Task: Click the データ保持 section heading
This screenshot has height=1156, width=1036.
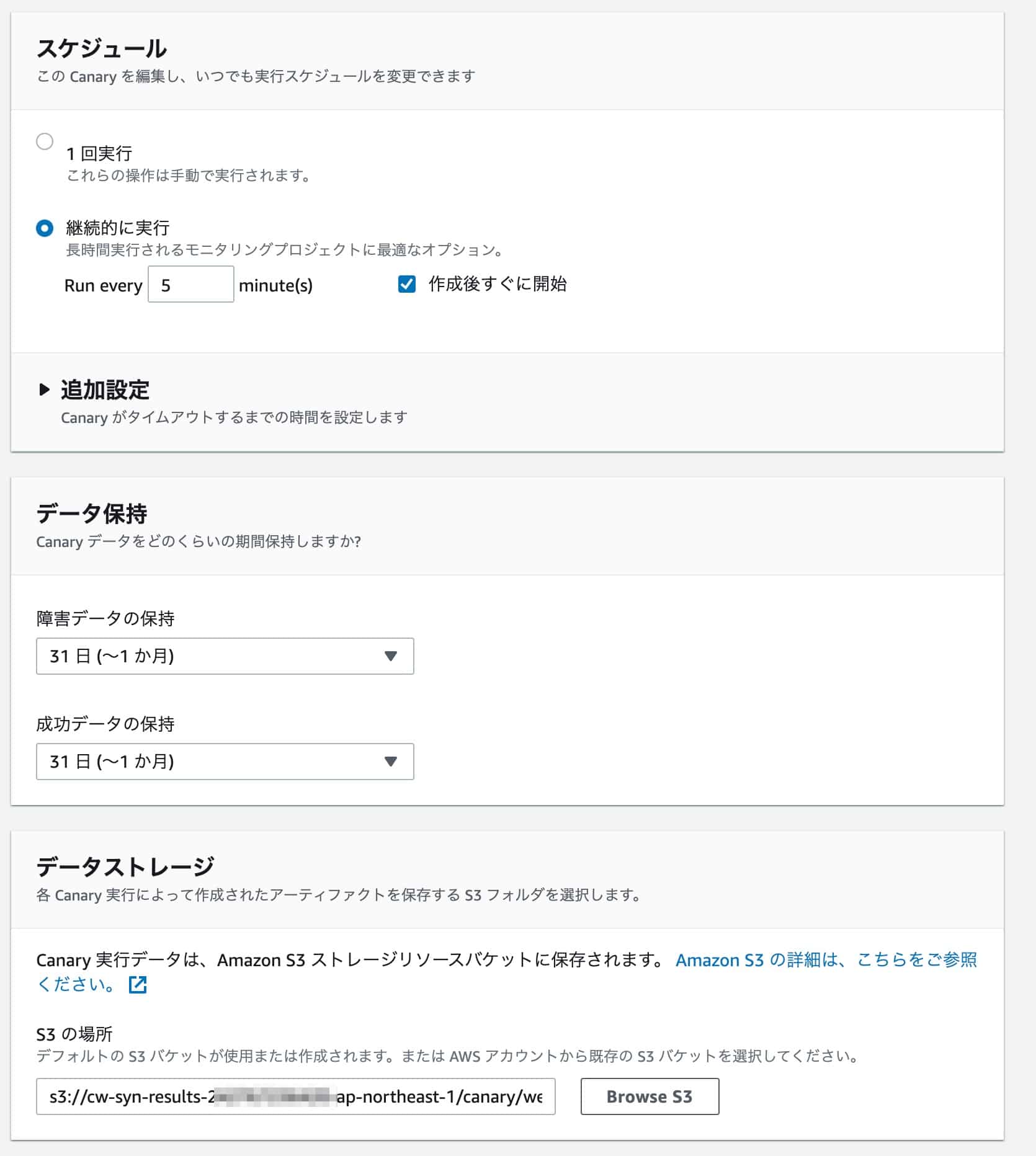Action: coord(92,514)
